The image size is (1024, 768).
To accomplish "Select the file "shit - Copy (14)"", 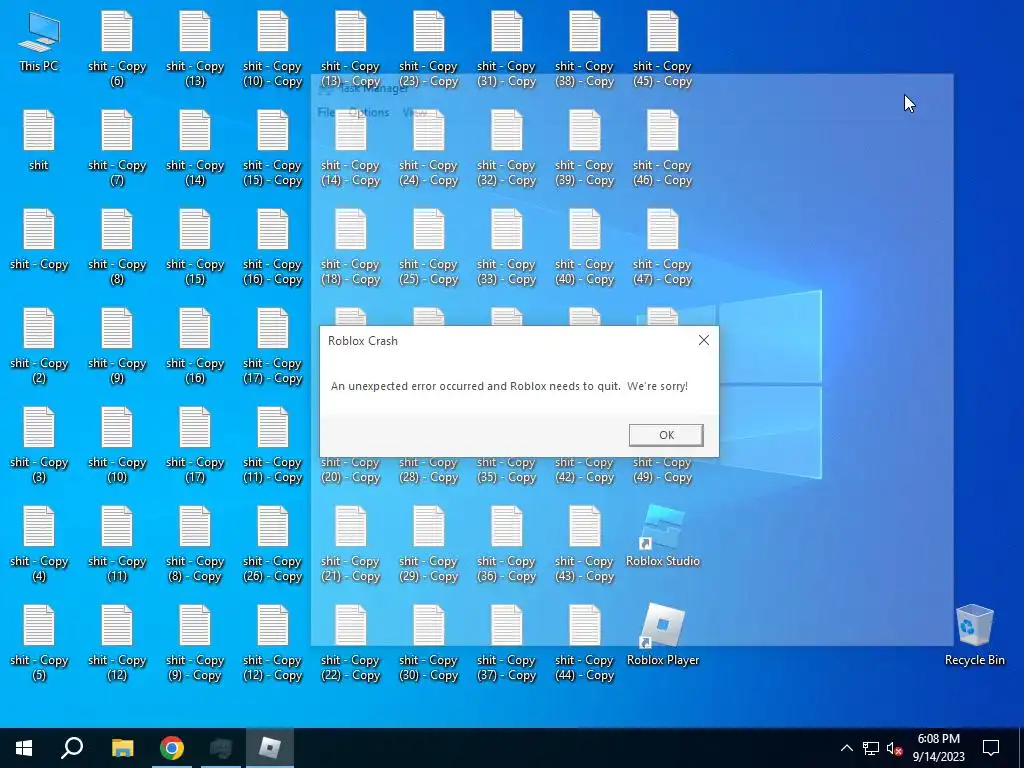I will point(195,148).
